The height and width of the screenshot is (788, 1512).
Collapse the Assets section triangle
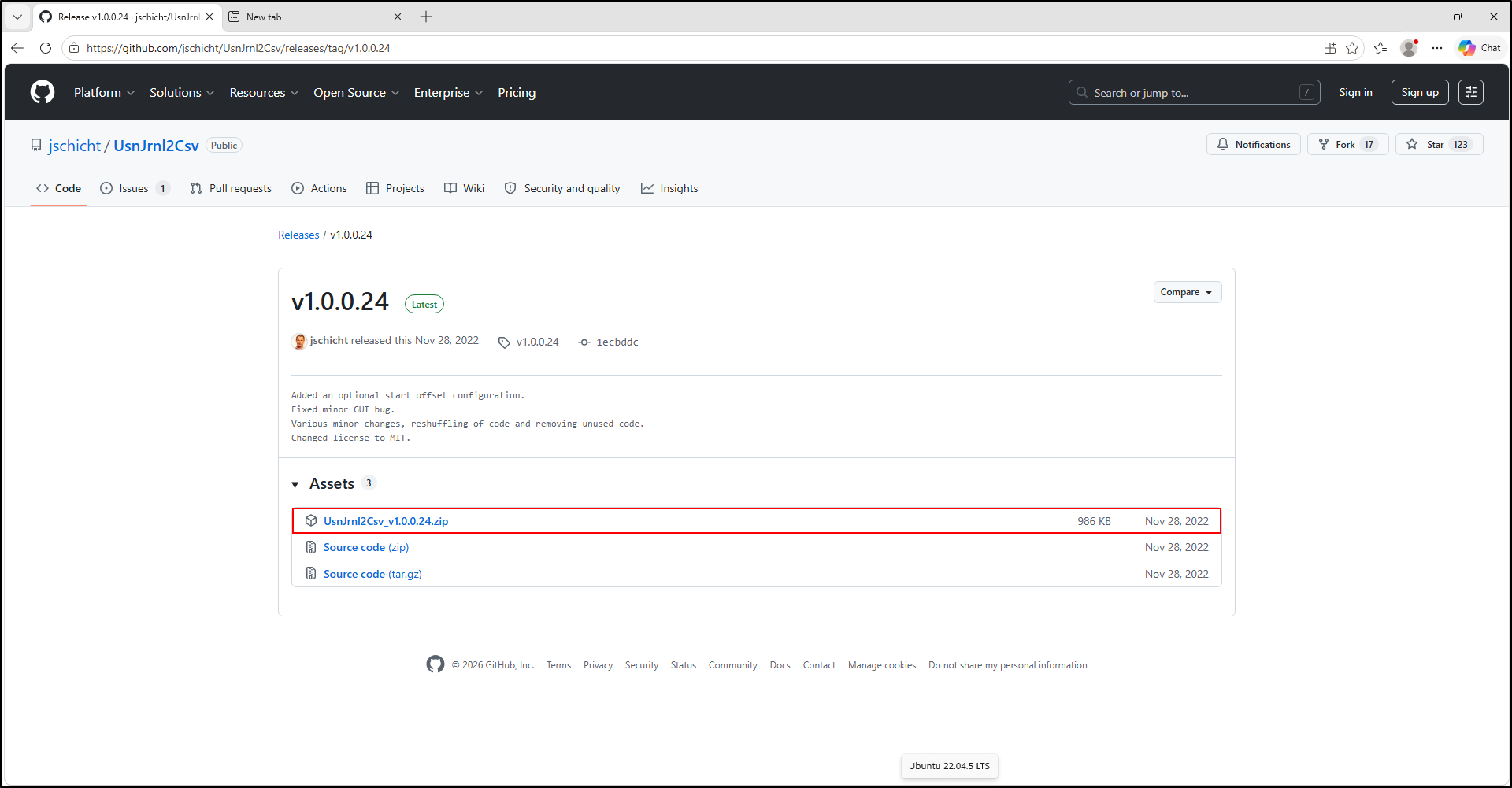pos(295,484)
